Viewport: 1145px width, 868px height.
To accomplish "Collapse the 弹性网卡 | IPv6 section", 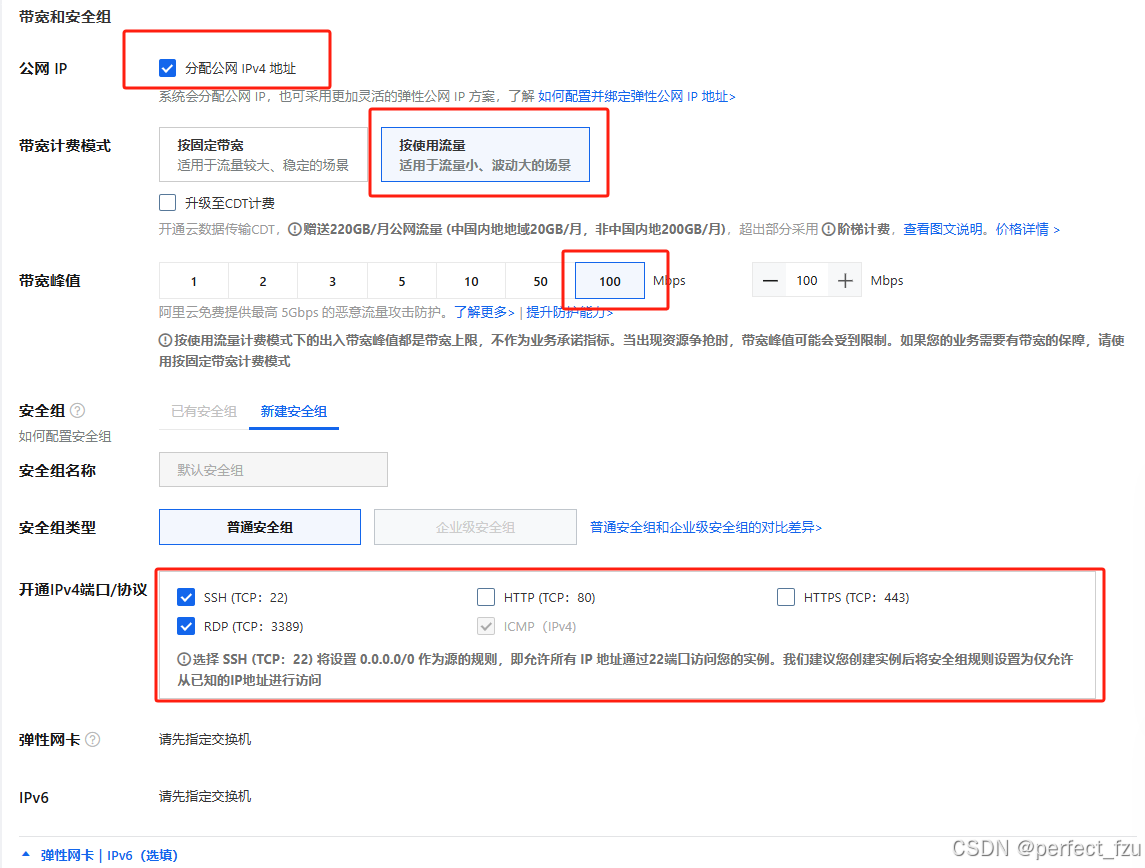I will [x=23, y=855].
